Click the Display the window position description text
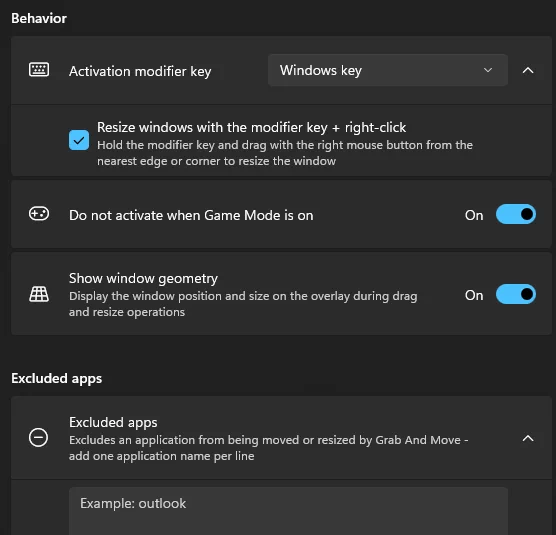Screen dimensions: 556x535 coord(243,304)
